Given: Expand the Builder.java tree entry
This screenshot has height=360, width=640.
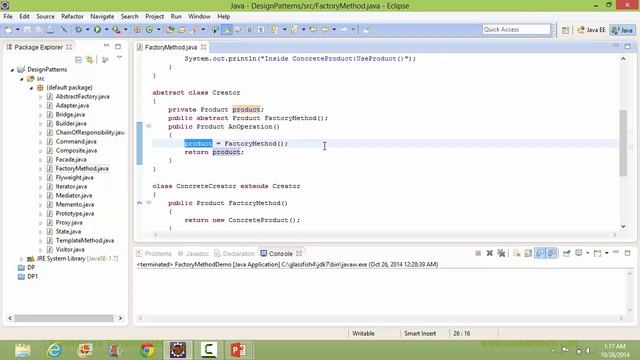Looking at the screenshot, I should pos(40,124).
